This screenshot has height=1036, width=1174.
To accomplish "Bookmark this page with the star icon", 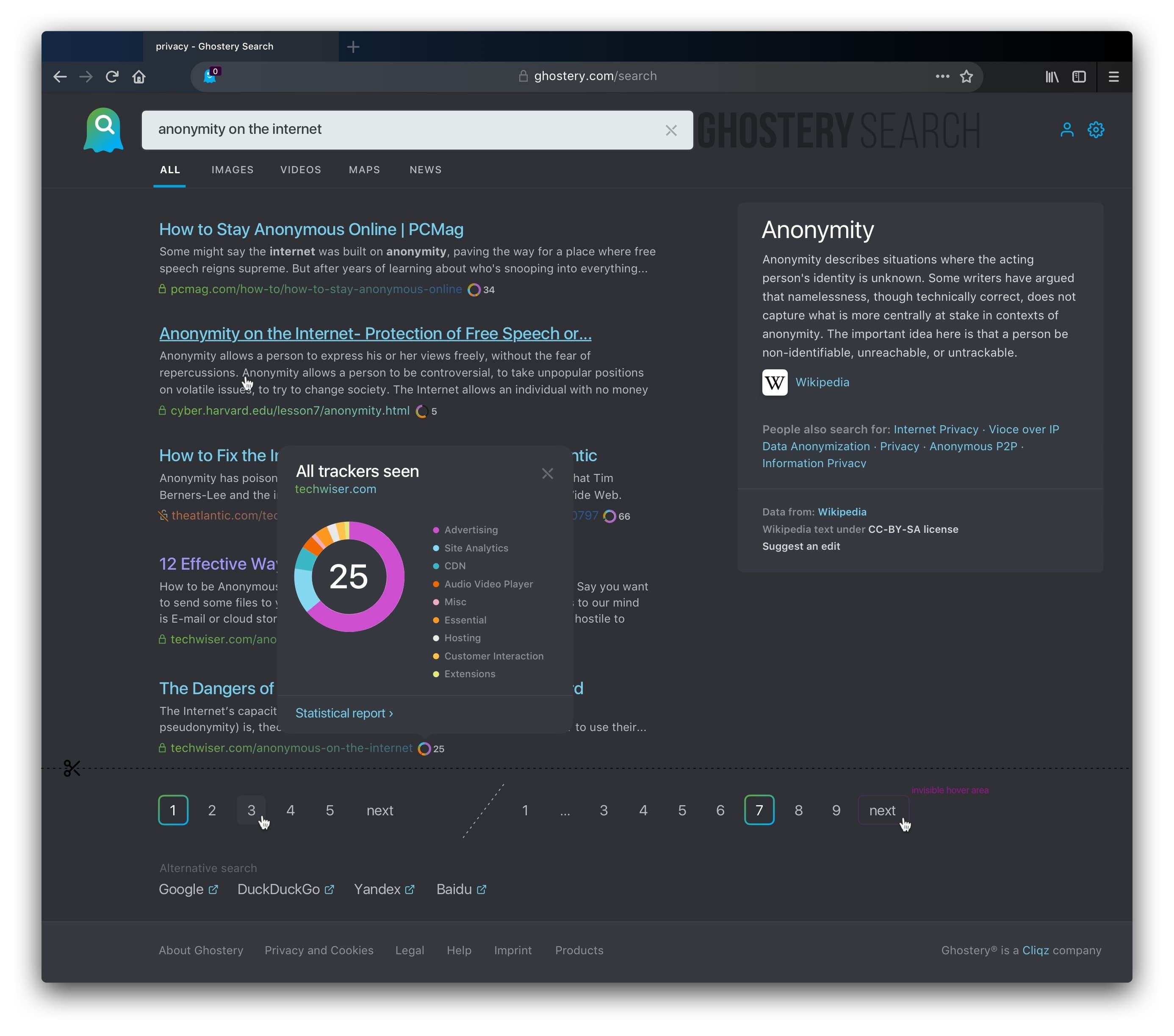I will point(966,76).
